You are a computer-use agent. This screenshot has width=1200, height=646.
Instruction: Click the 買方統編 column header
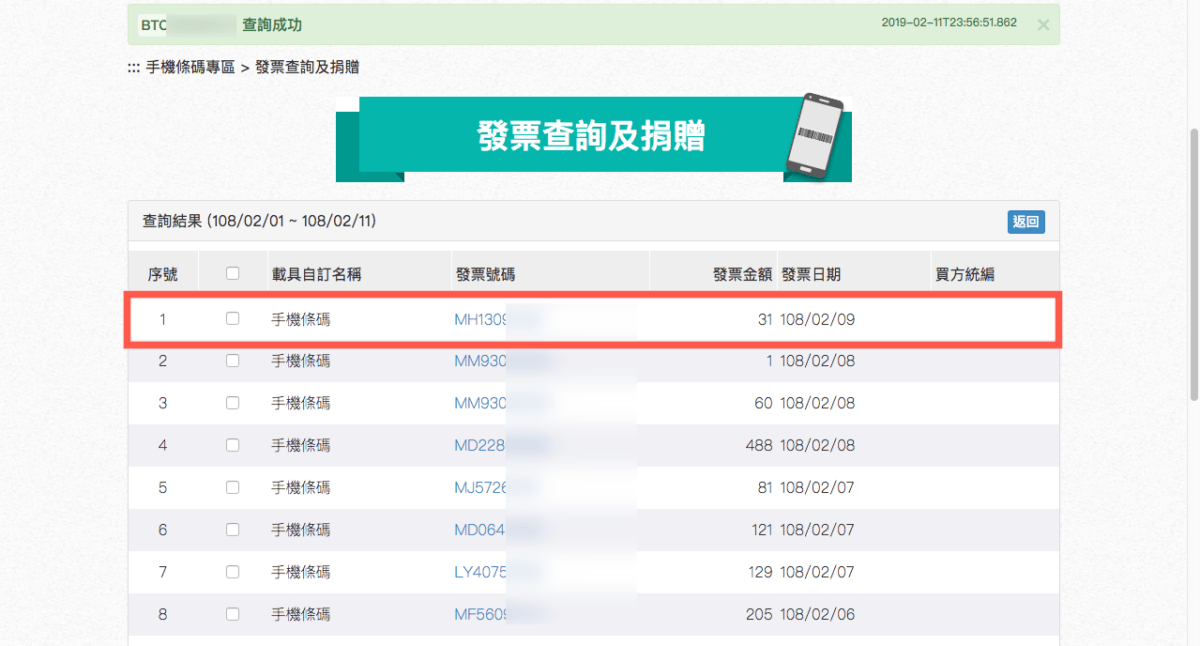click(x=965, y=275)
